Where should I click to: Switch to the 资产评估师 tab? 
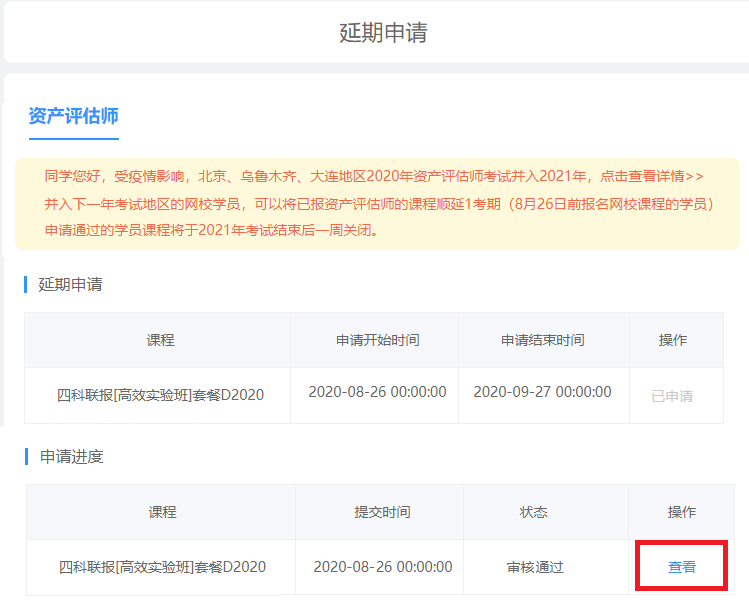coord(74,115)
